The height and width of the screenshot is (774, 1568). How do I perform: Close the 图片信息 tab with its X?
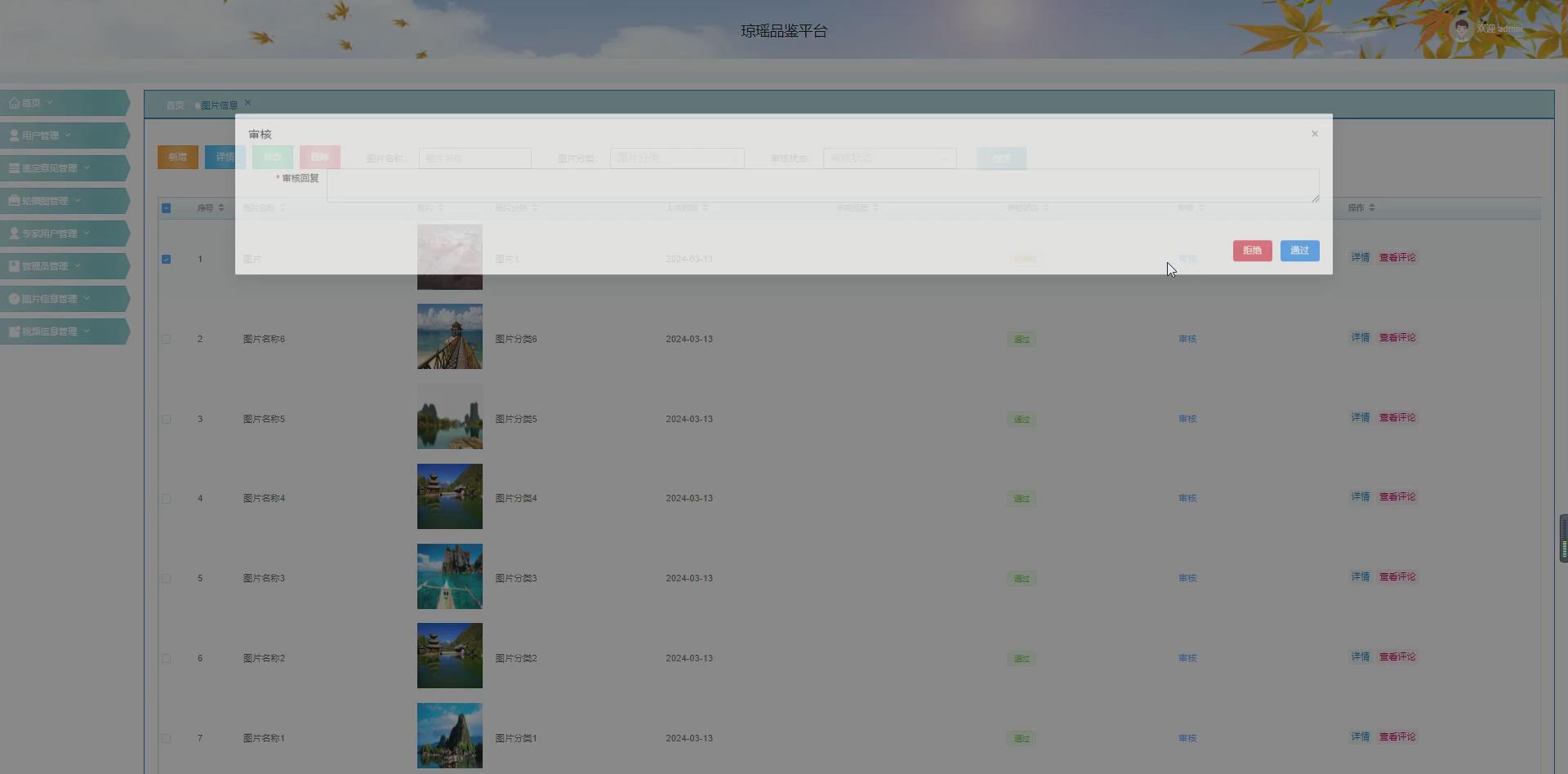(247, 103)
